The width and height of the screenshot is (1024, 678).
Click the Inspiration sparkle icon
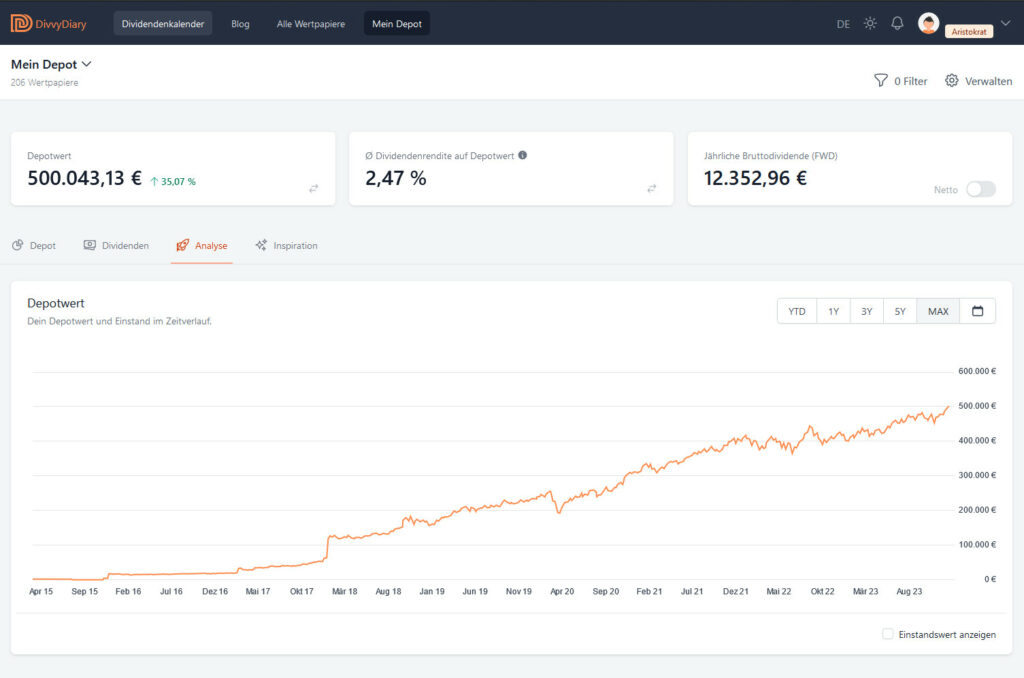point(261,245)
